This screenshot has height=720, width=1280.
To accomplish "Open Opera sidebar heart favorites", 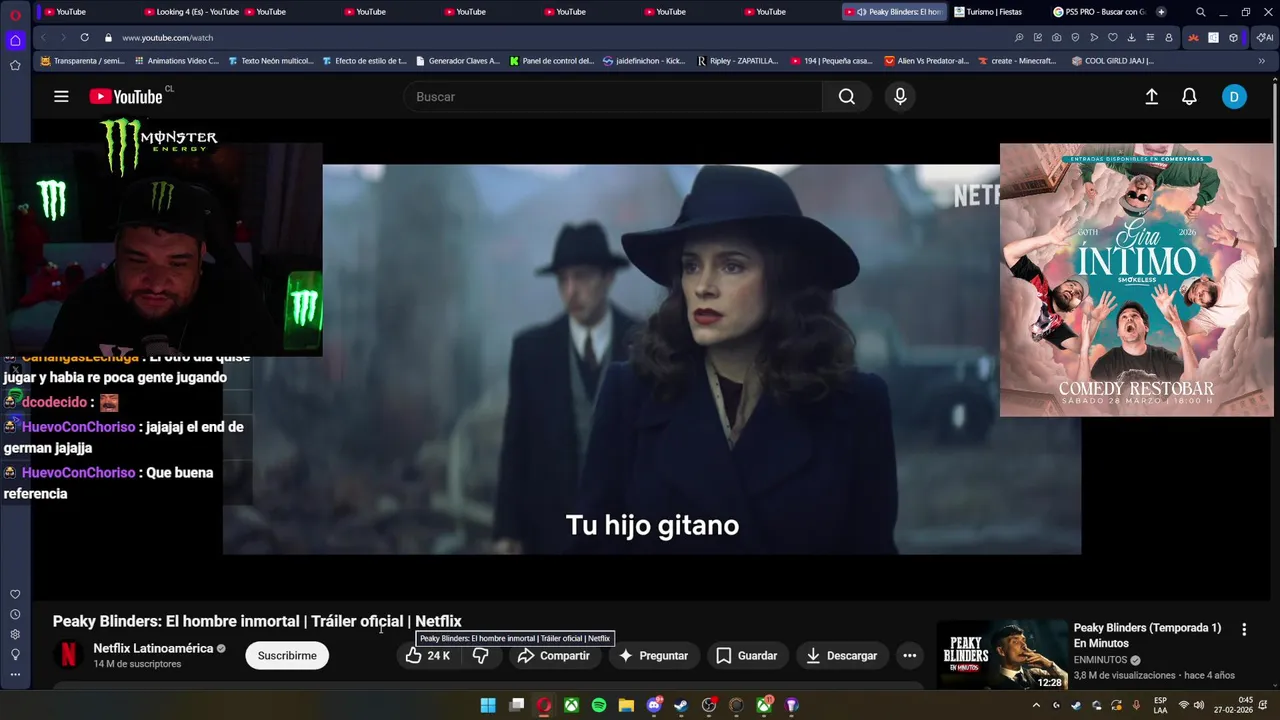I will click(15, 595).
